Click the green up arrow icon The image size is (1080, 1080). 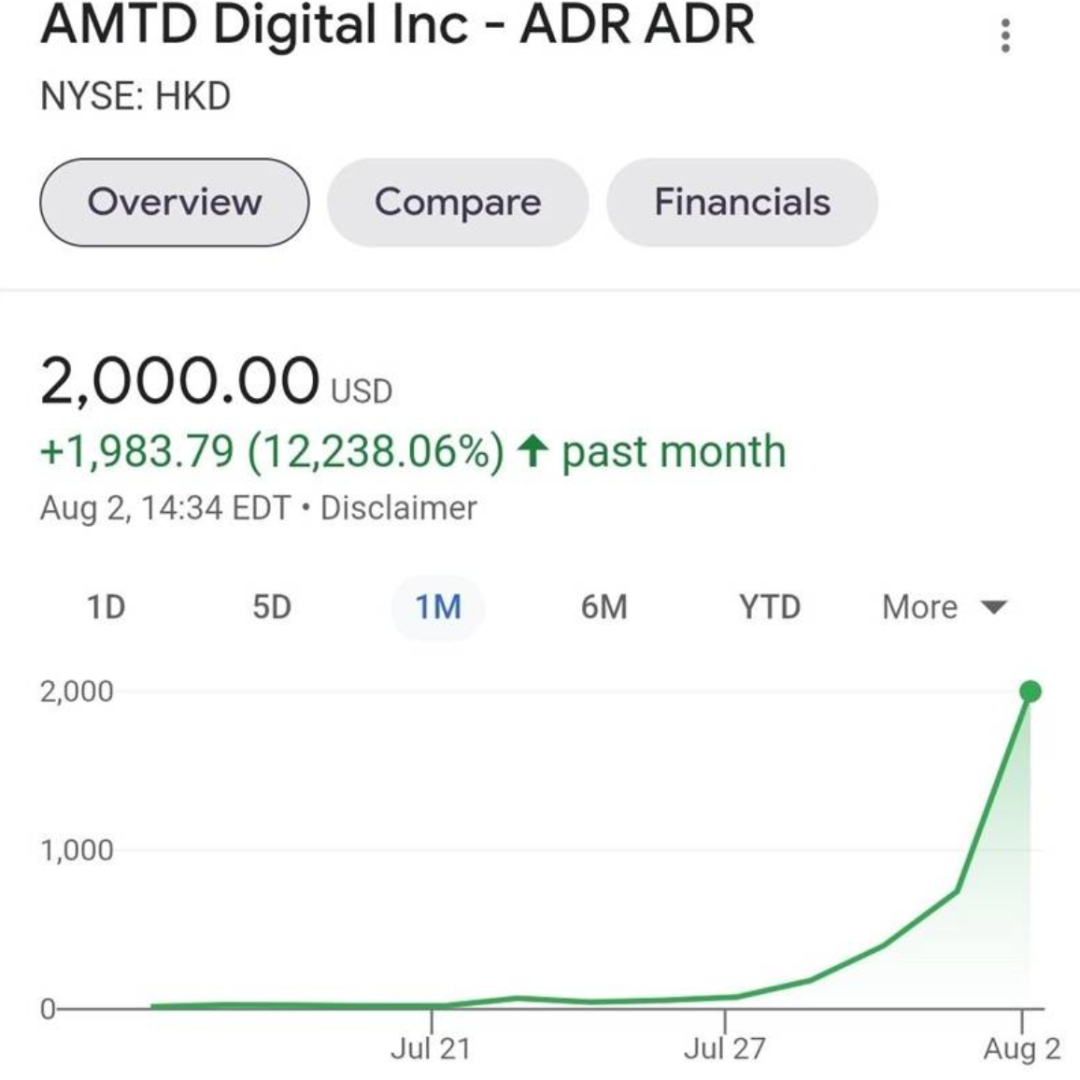click(532, 451)
